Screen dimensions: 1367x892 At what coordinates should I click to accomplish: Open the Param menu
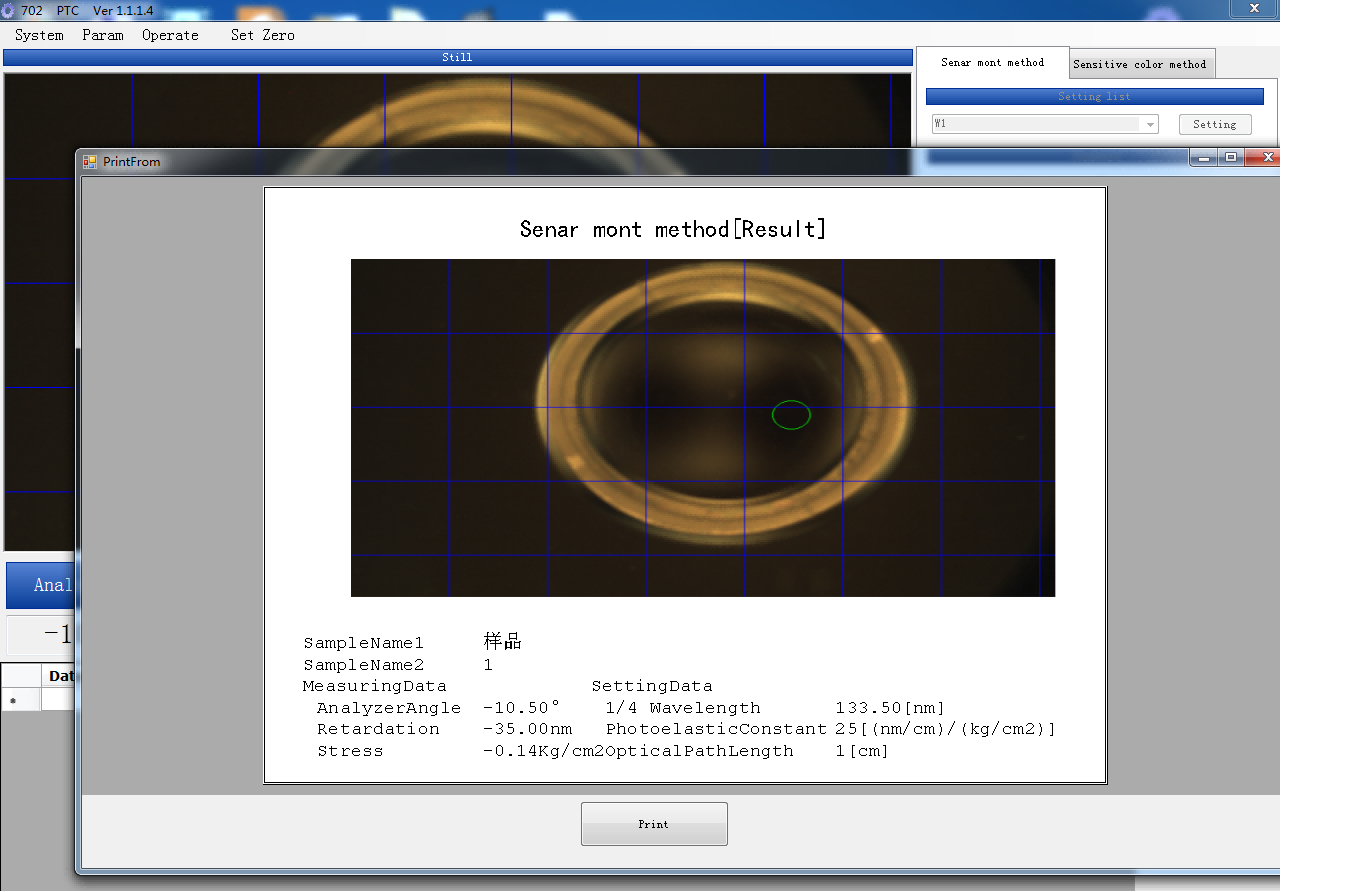tap(103, 35)
